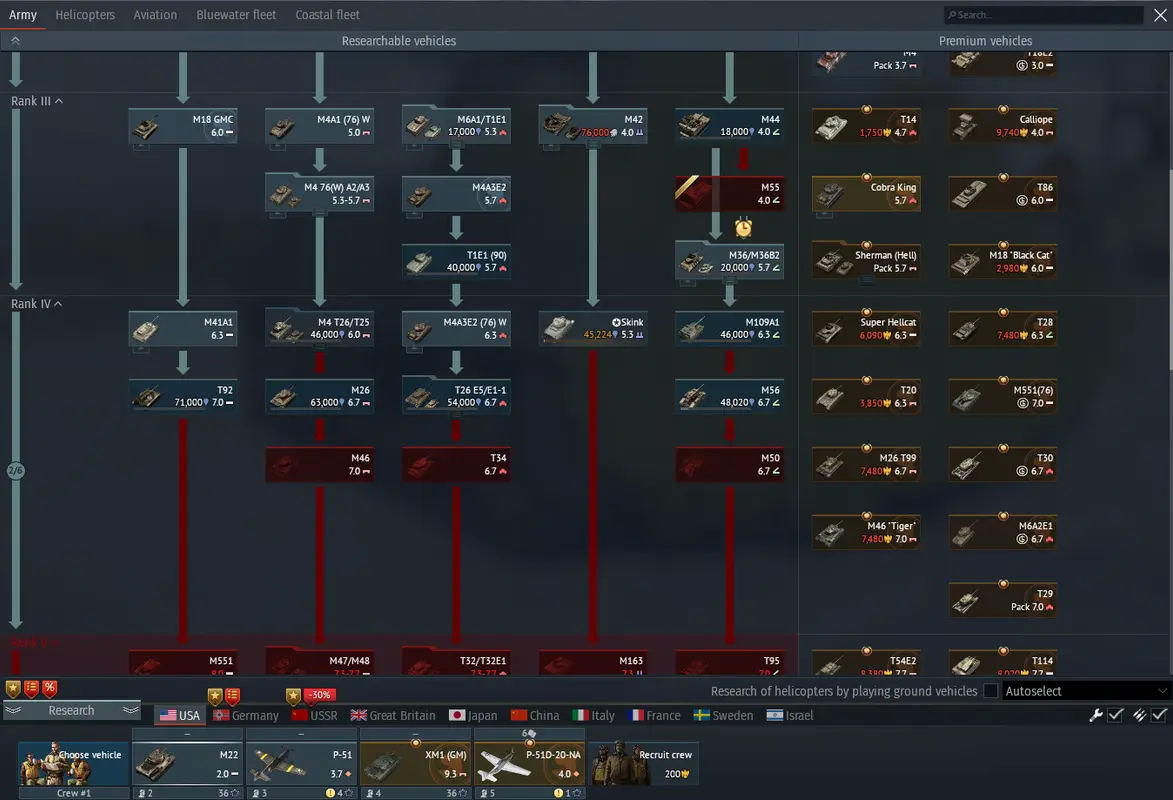The image size is (1173, 800).
Task: Click the XM1 (GM) tank slot
Action: tap(415, 764)
